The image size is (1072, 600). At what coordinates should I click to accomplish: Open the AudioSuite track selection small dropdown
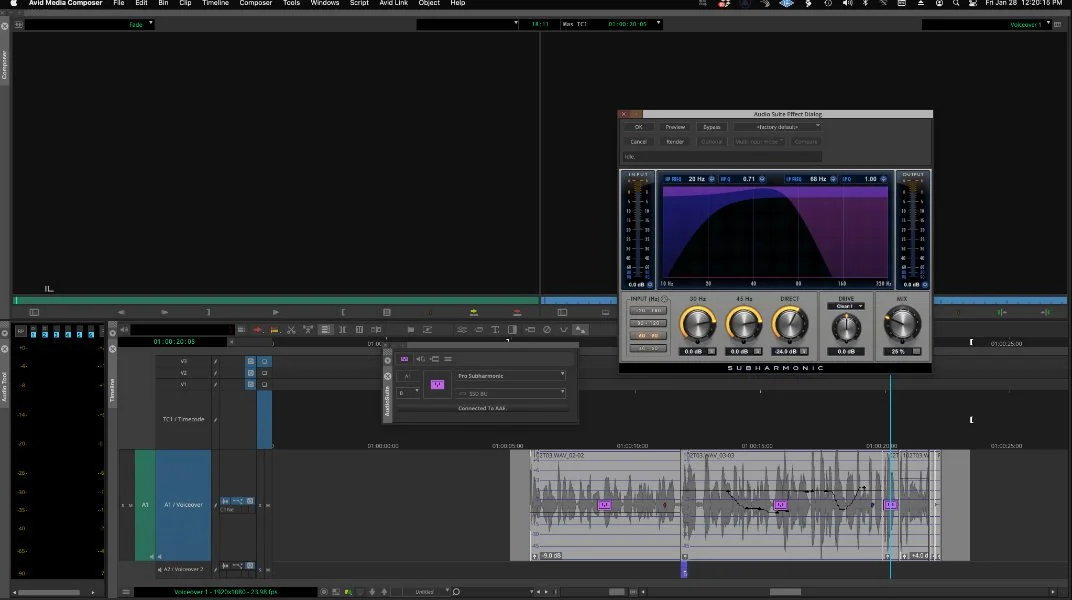[x=408, y=393]
